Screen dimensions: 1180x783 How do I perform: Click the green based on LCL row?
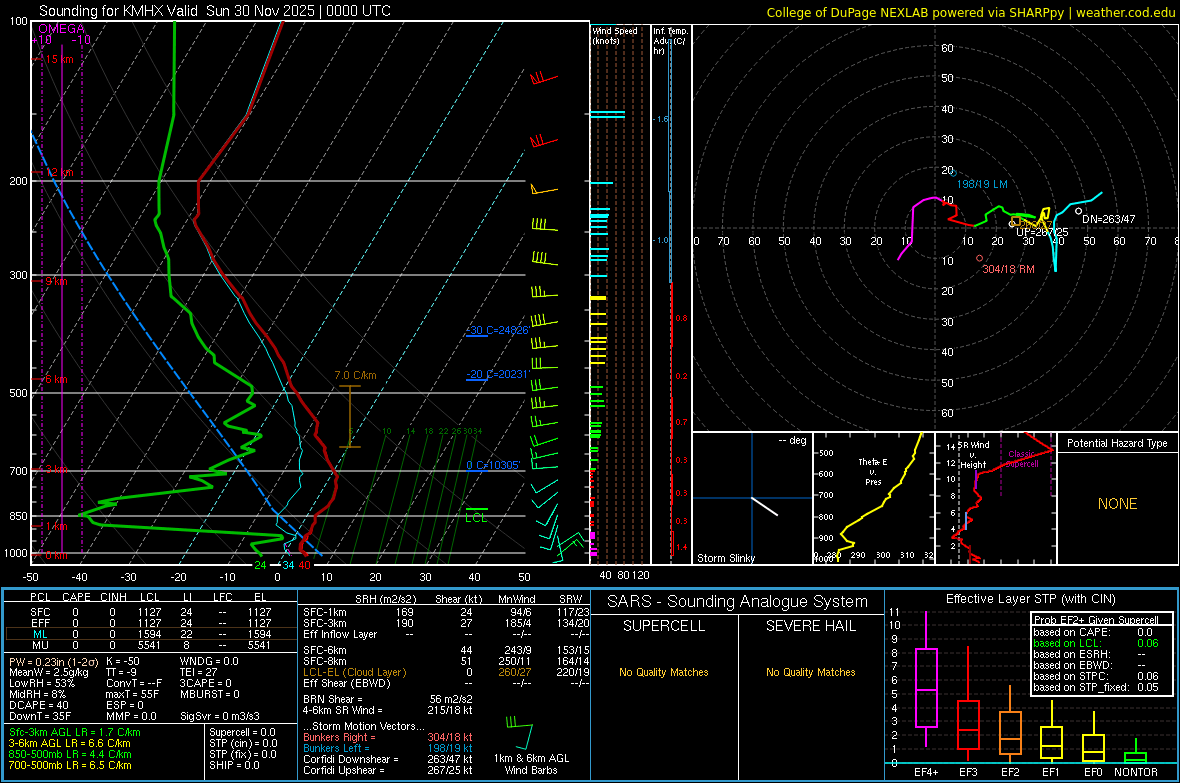[x=1096, y=643]
